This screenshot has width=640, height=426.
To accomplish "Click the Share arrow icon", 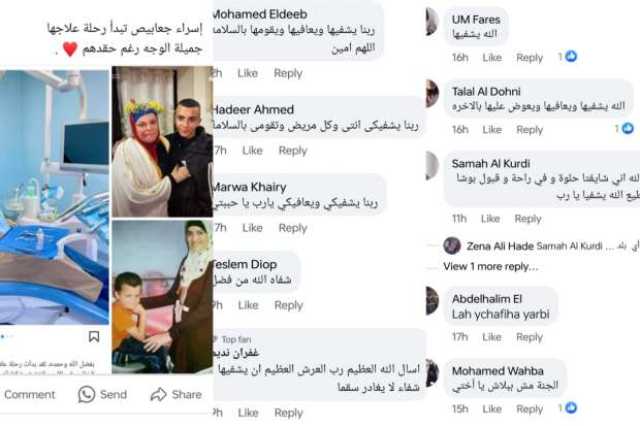I will pyautogui.click(x=158, y=395).
